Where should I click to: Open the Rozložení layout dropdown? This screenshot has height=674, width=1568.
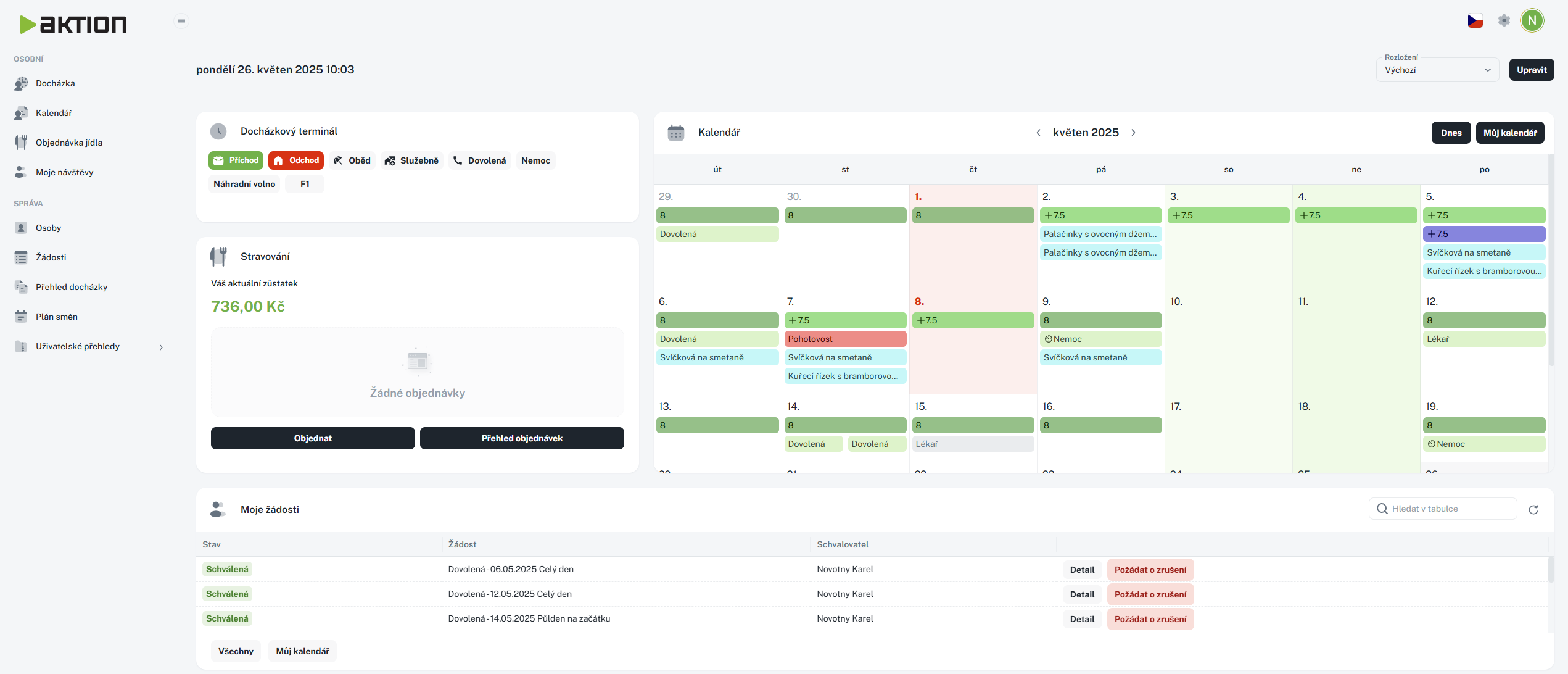[1437, 70]
